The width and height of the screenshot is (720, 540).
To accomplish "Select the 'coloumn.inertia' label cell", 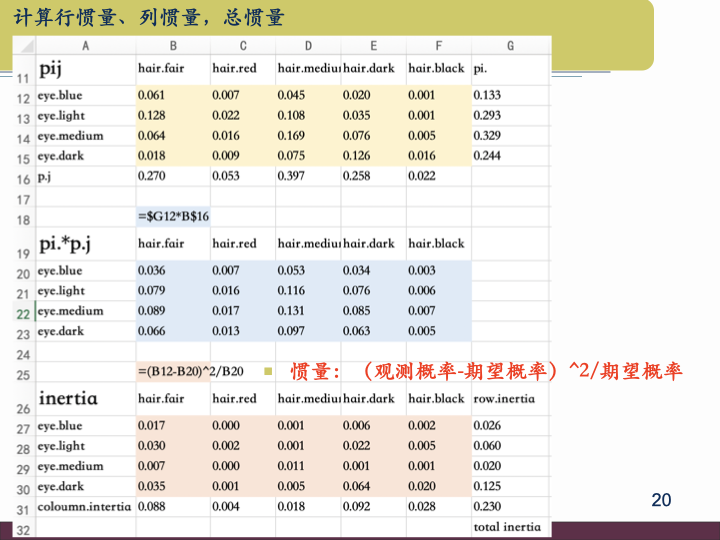I will tap(84, 506).
